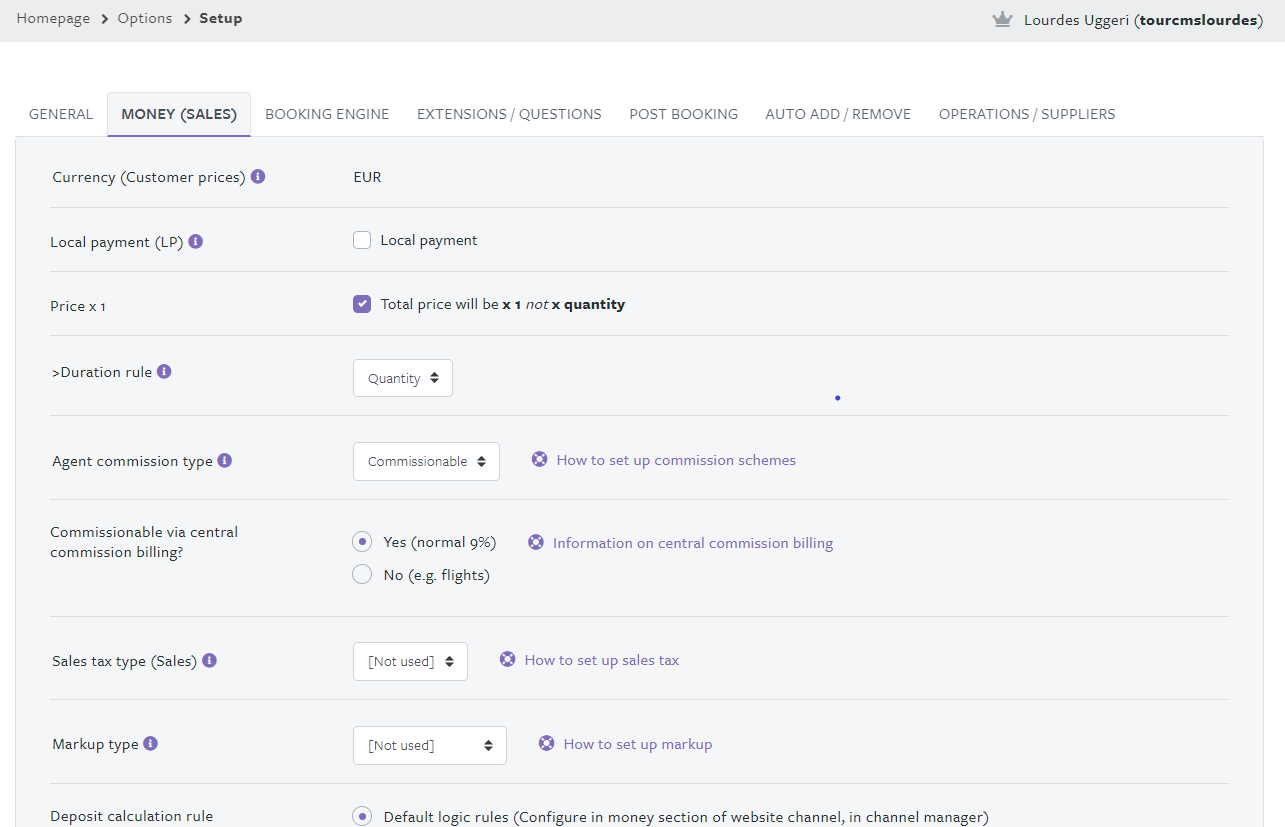
Task: Click lifebuoy icon next to commission schemes help
Action: tap(540, 460)
